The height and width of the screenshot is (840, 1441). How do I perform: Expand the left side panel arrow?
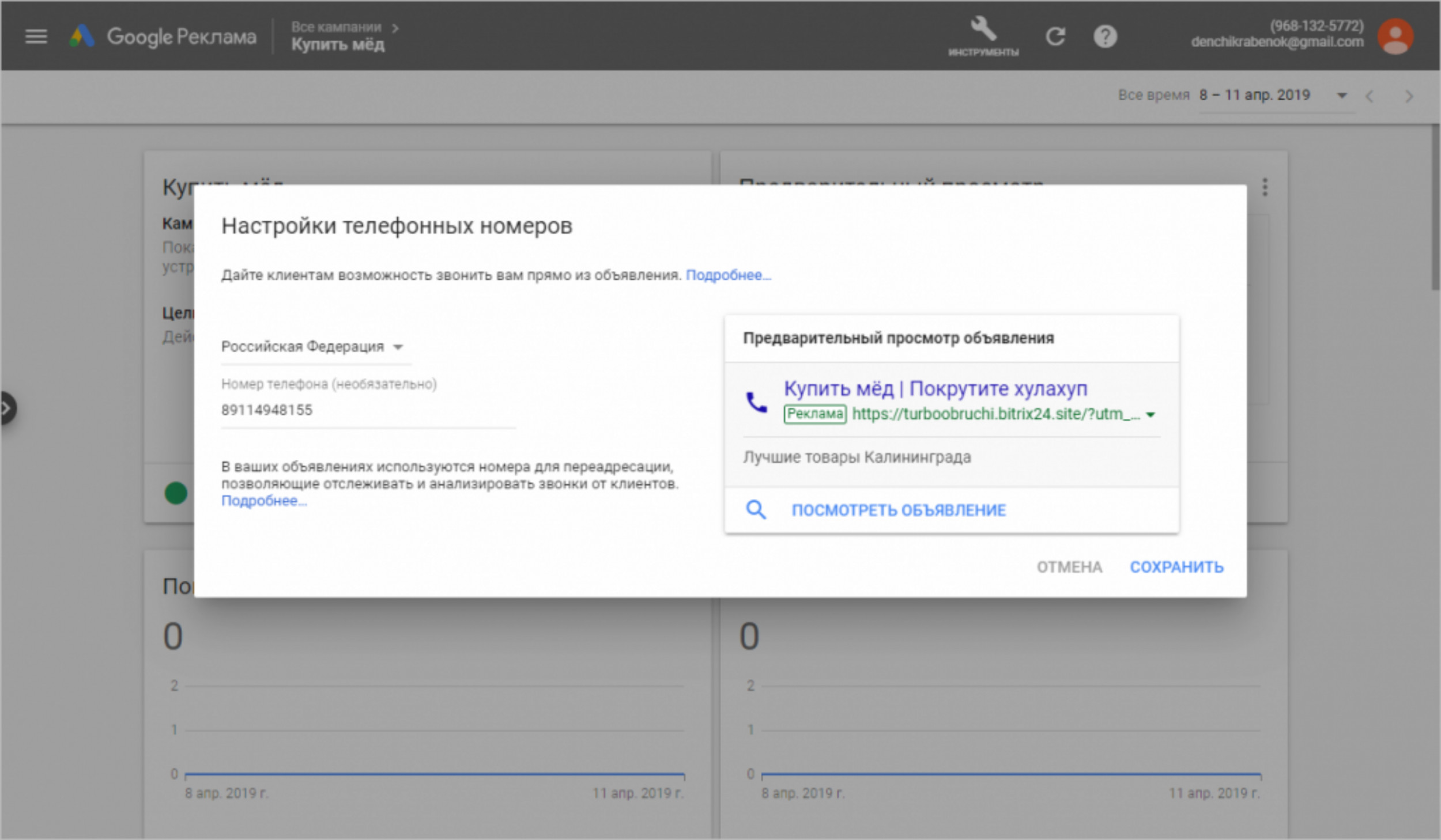[x=7, y=408]
